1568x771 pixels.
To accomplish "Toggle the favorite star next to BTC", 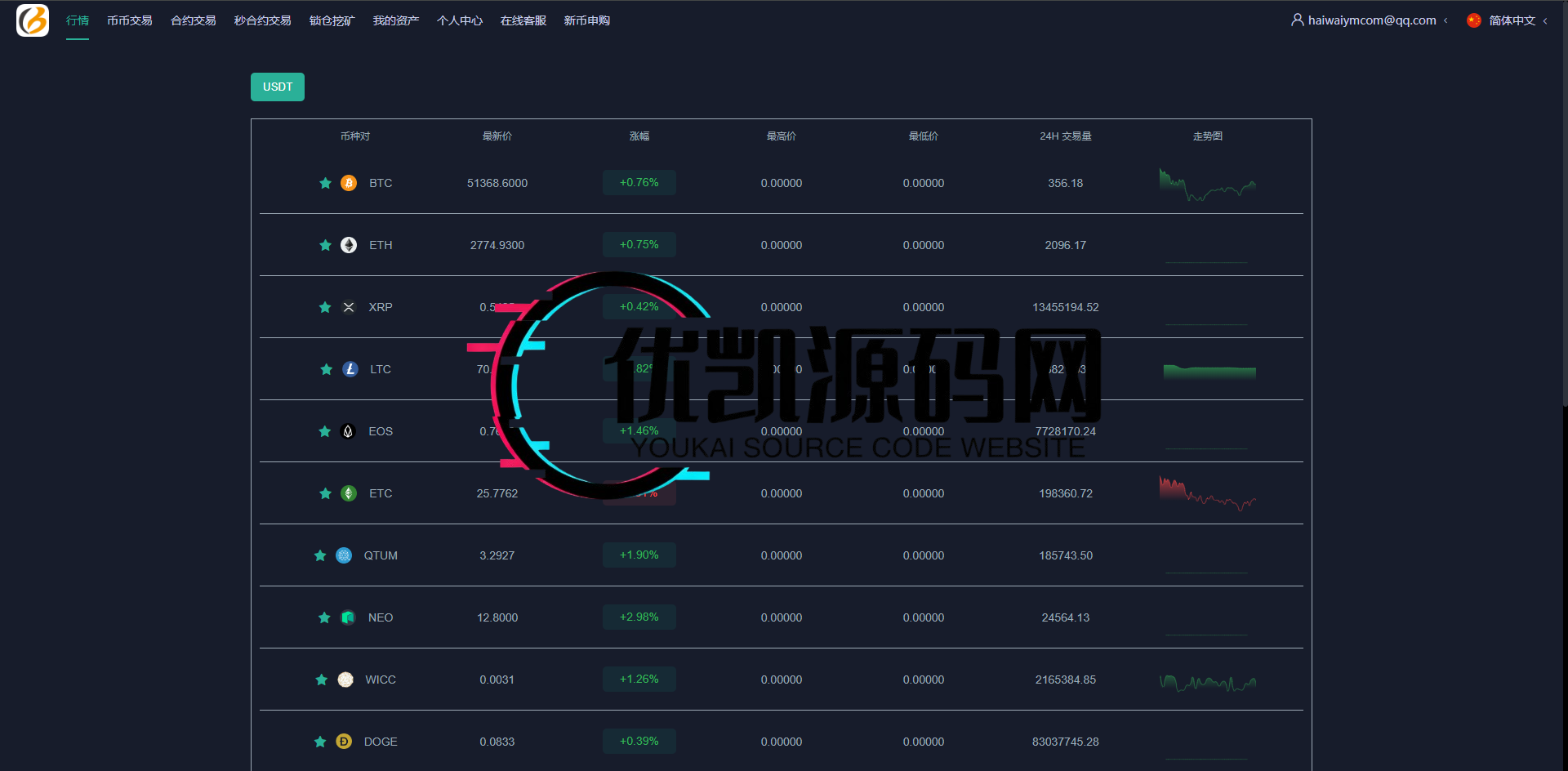I will (x=325, y=183).
